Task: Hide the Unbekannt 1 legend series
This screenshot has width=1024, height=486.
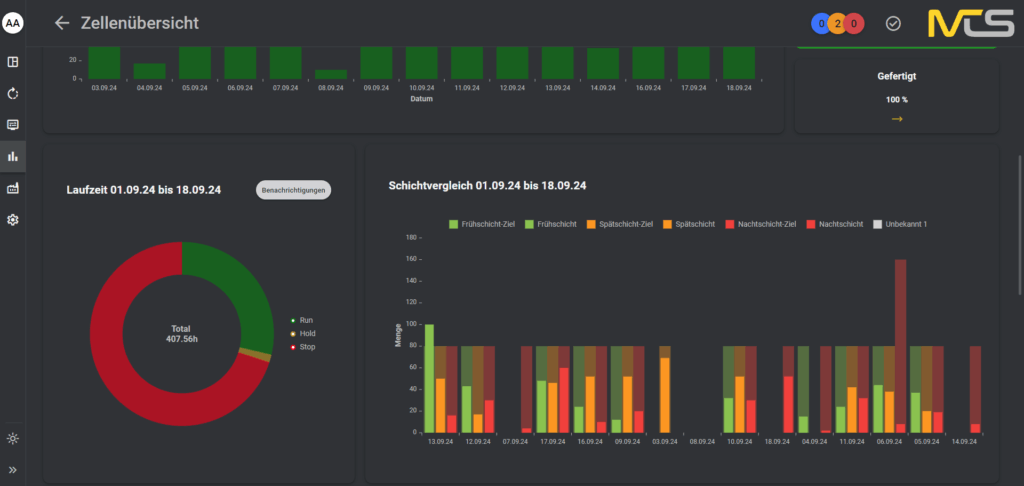Action: pyautogui.click(x=900, y=224)
